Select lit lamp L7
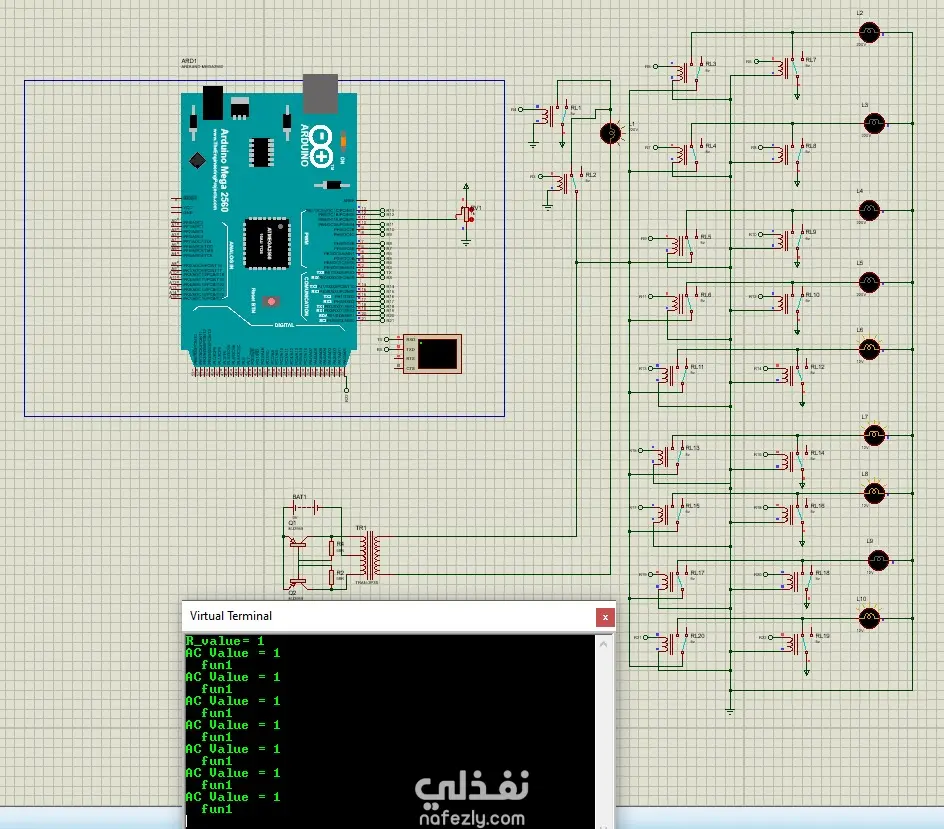This screenshot has height=829, width=944. coord(874,435)
